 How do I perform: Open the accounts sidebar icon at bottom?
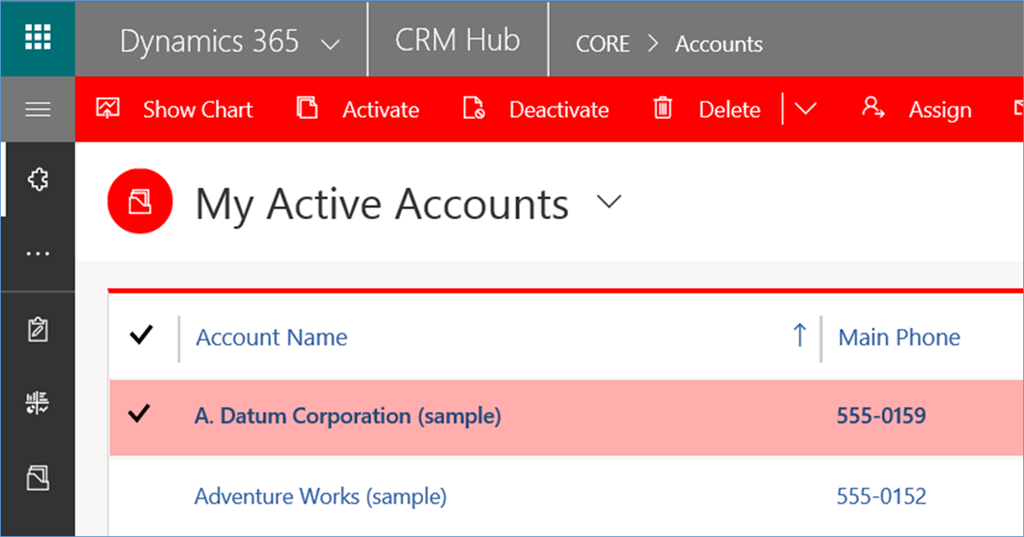point(38,478)
